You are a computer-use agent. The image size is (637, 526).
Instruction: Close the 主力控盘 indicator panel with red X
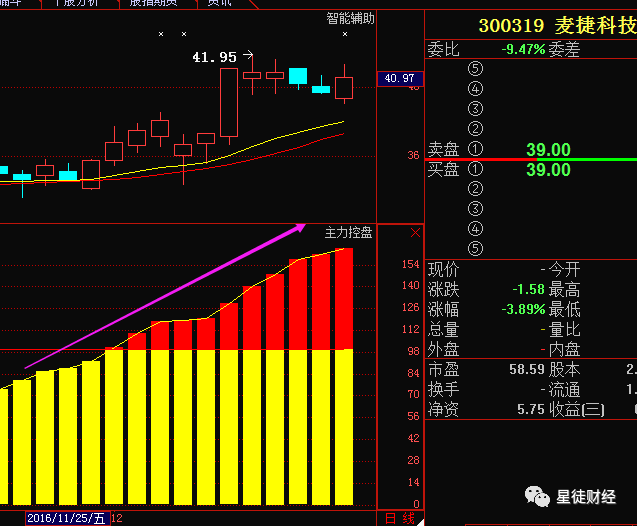pos(415,233)
